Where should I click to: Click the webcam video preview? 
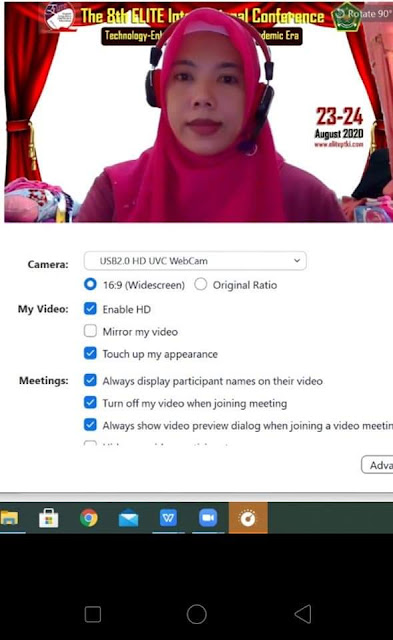point(198,112)
